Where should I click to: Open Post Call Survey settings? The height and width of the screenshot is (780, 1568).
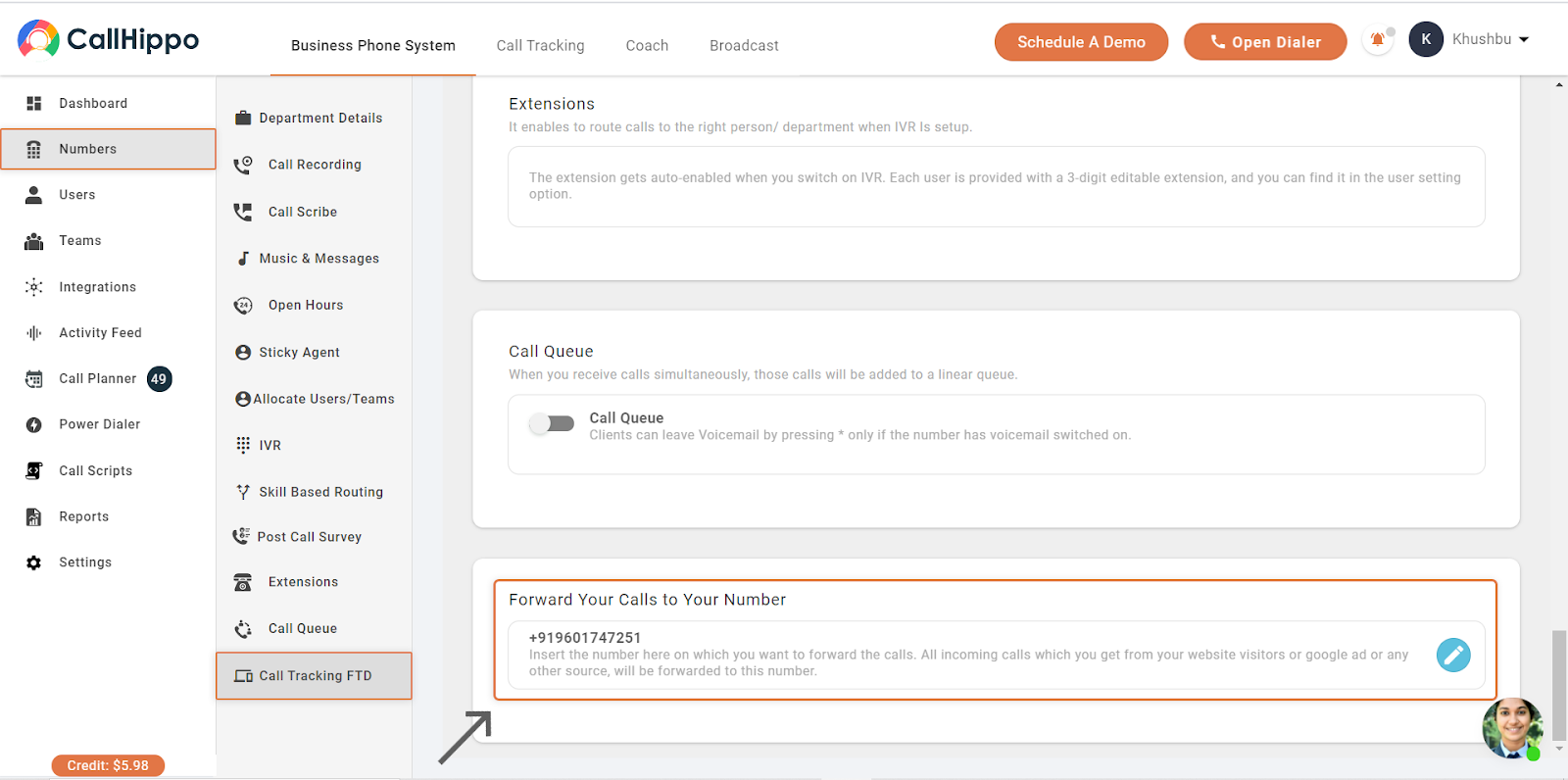[309, 537]
